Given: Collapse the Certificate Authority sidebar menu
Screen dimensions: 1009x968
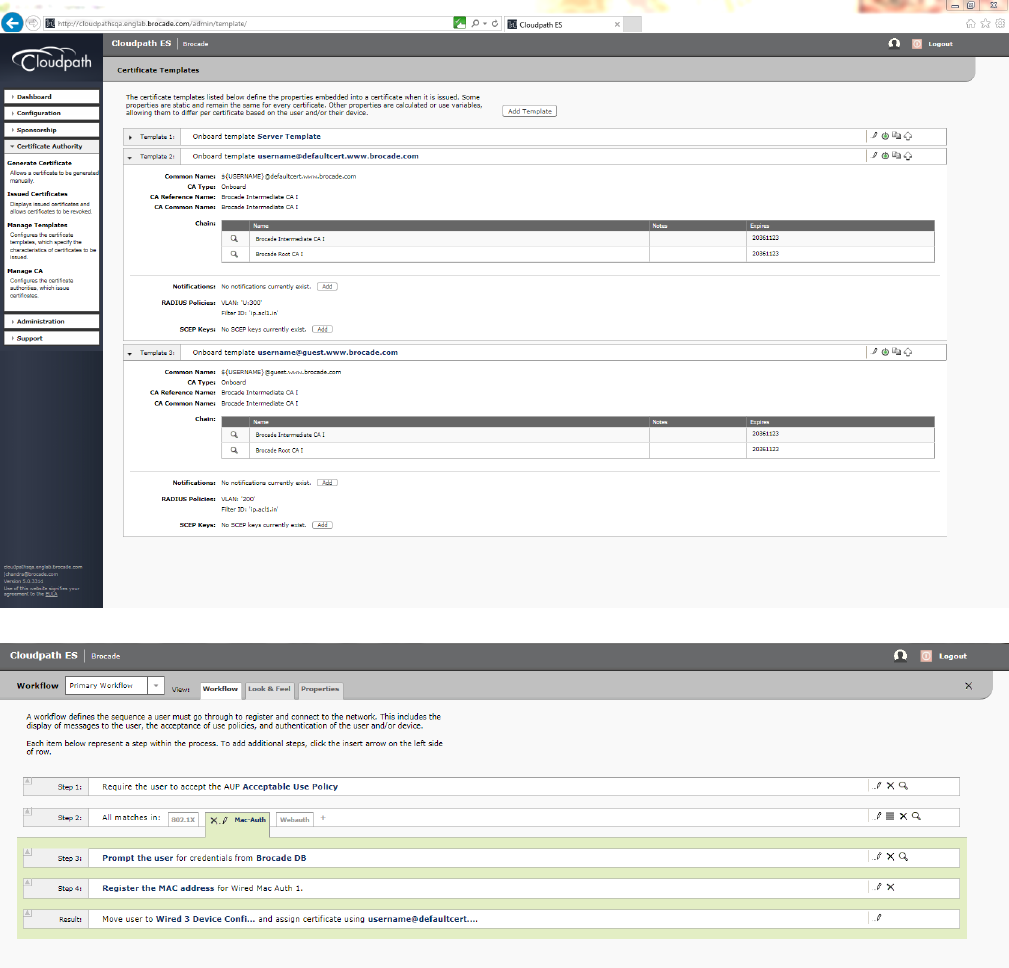Looking at the screenshot, I should pos(51,147).
